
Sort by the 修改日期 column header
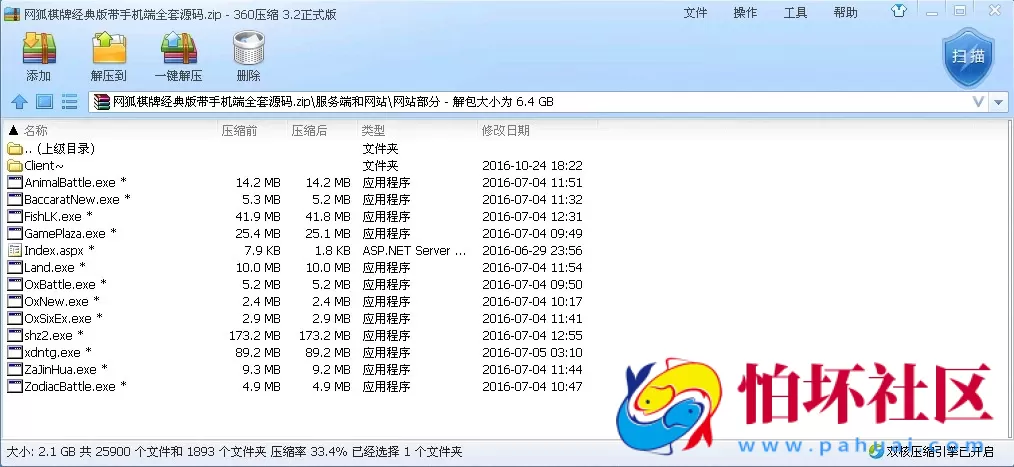506,131
